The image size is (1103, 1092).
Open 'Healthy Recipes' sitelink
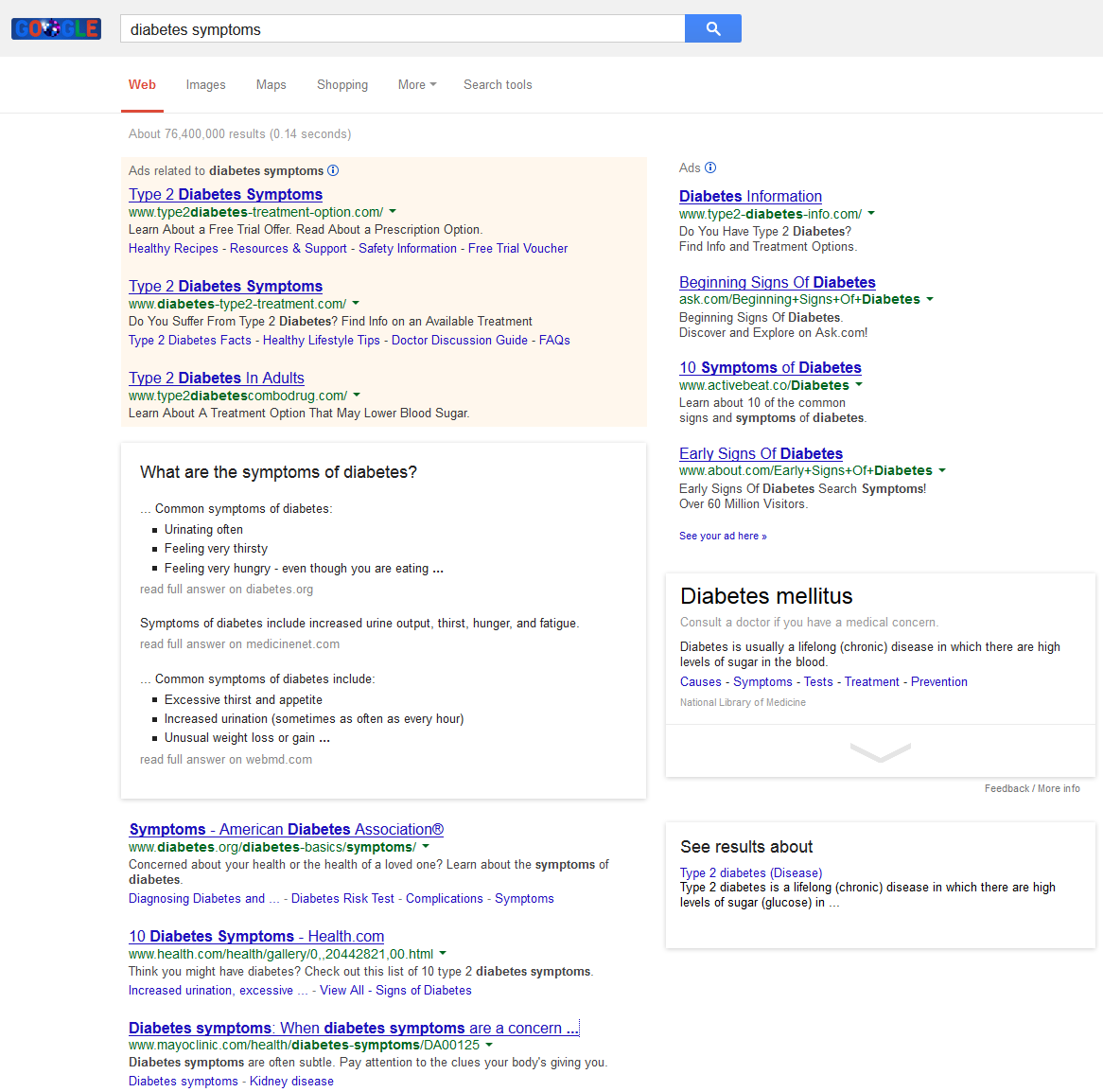(x=173, y=248)
